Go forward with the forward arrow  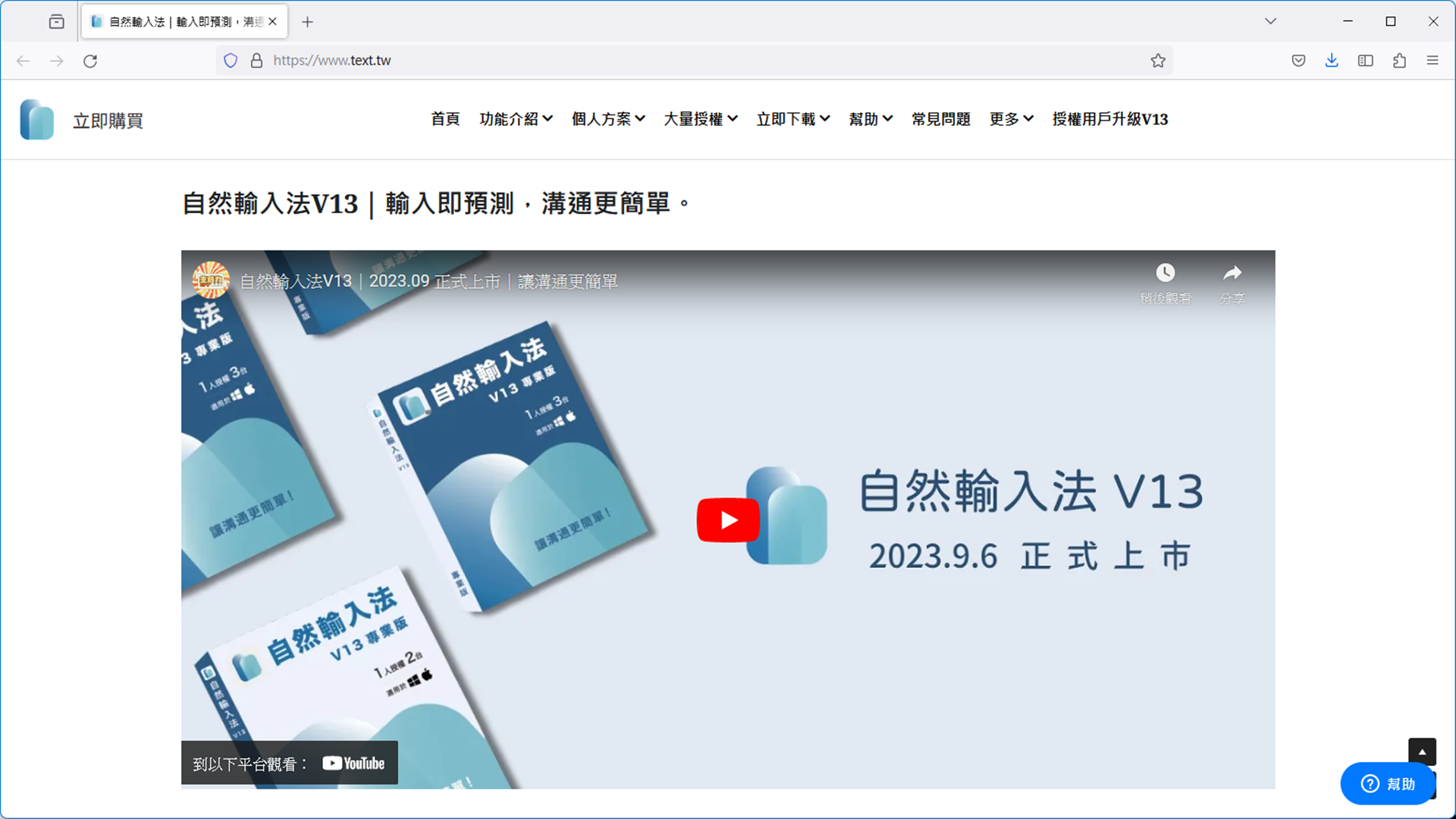point(57,61)
